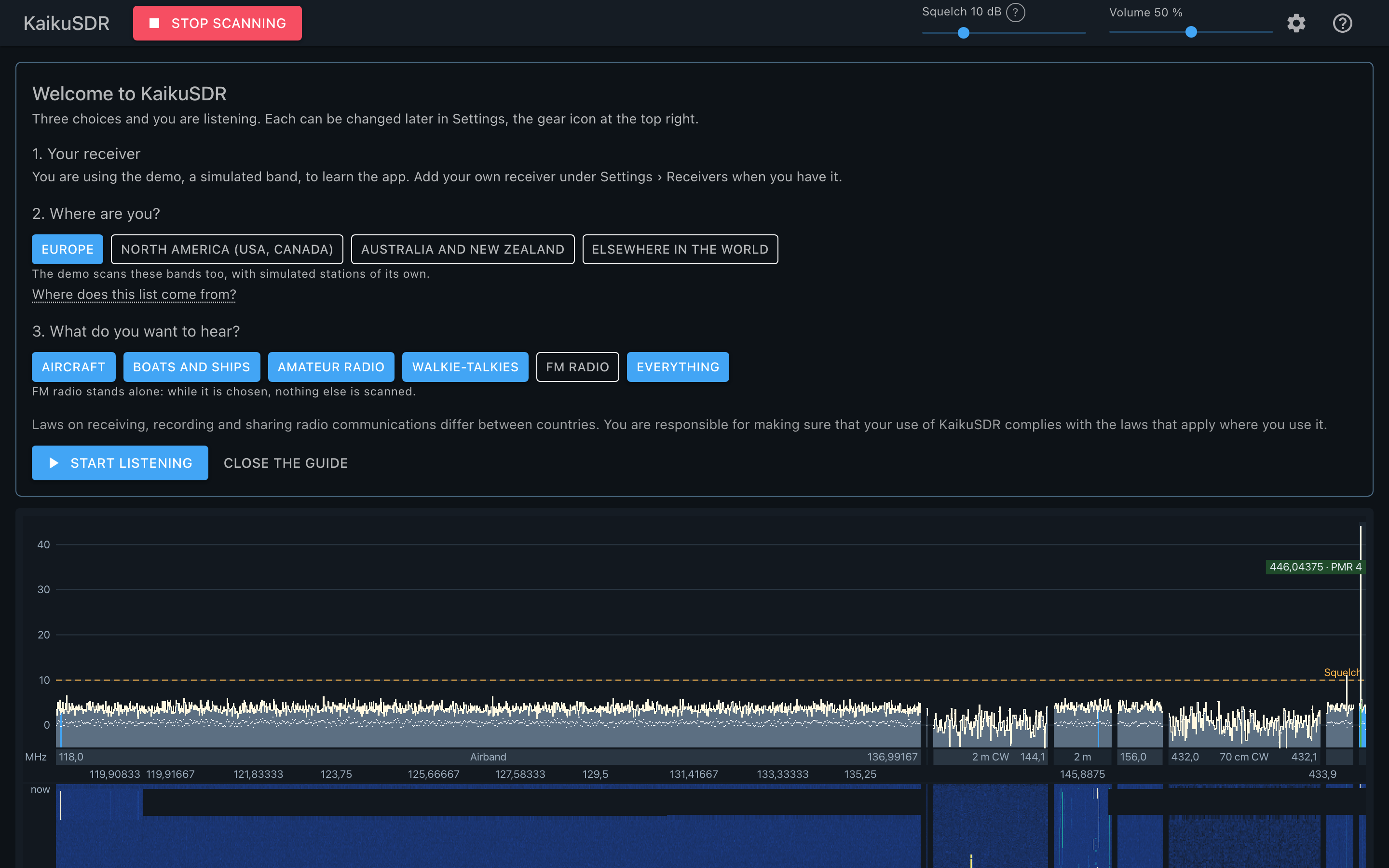The height and width of the screenshot is (868, 1389).
Task: Click the 156,0 band start label
Action: [1133, 757]
